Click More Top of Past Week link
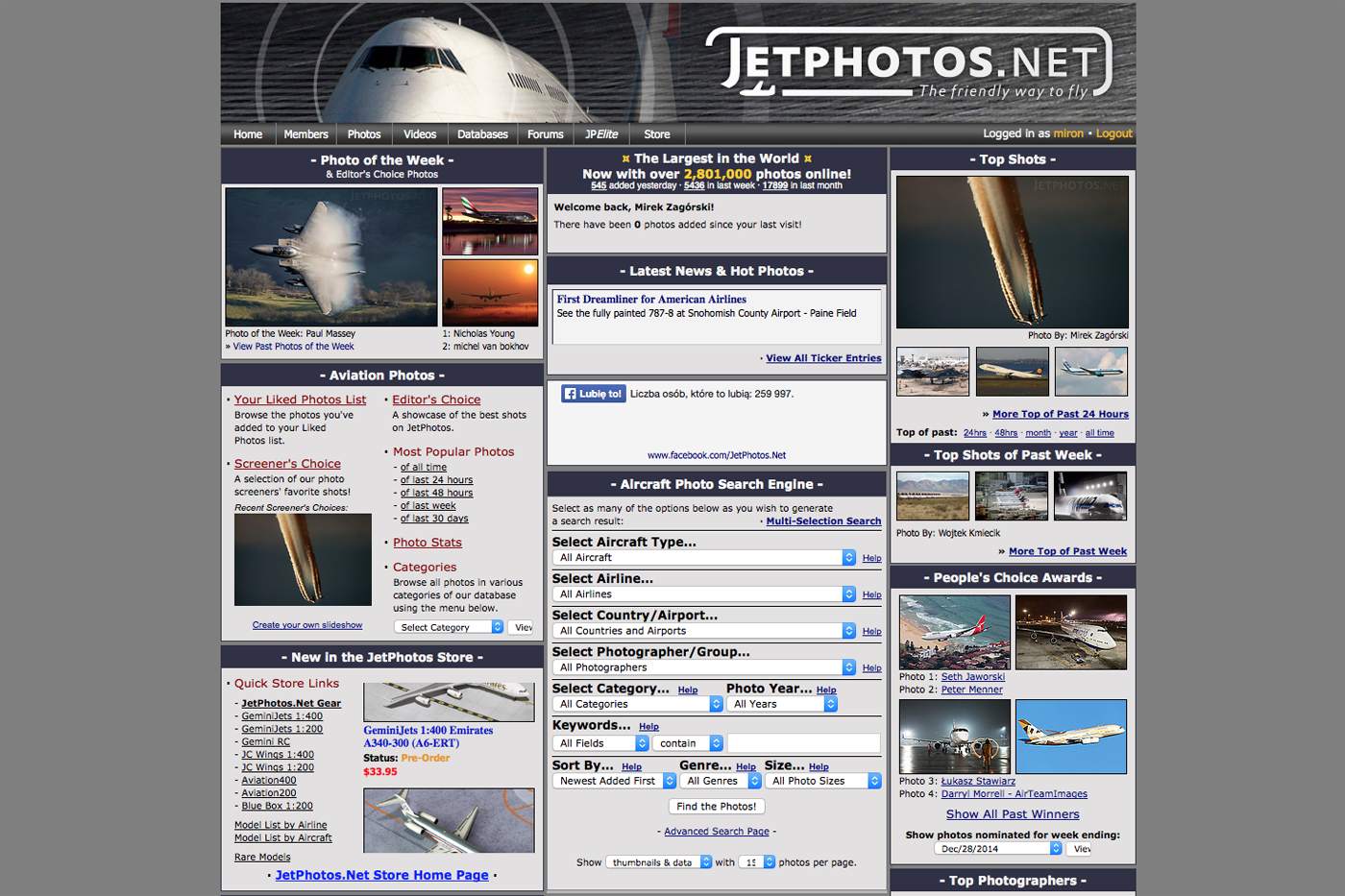 pyautogui.click(x=1067, y=551)
